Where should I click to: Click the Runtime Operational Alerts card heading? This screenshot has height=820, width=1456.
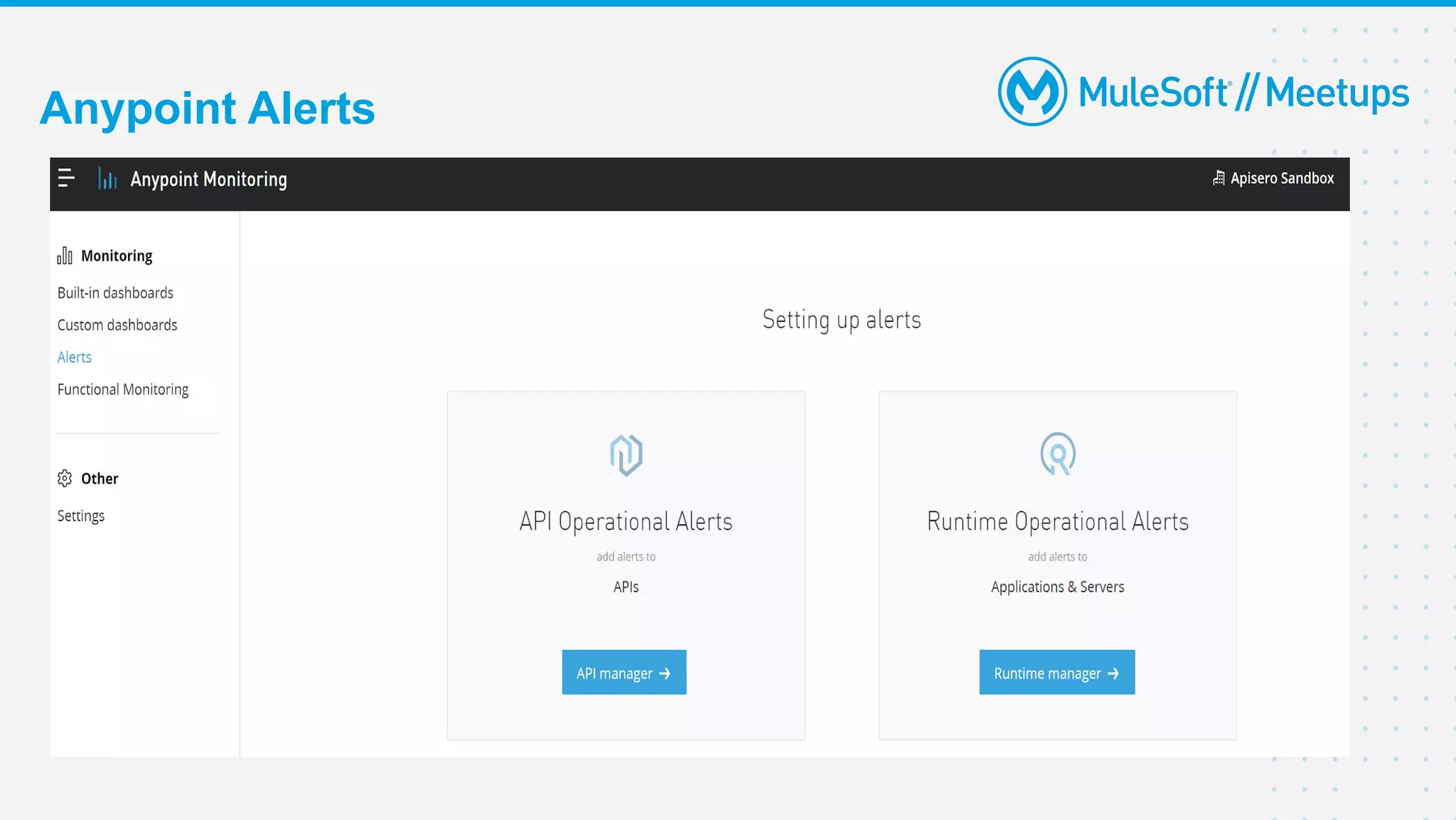pos(1057,521)
